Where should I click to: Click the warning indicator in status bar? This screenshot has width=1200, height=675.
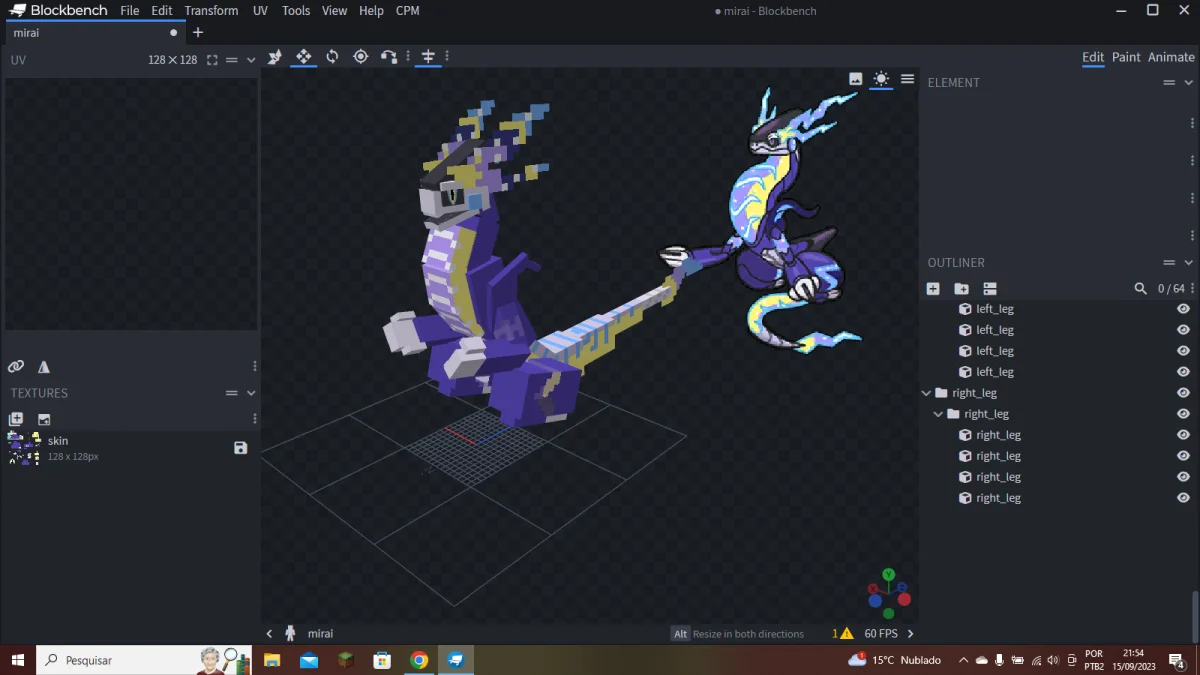click(842, 634)
